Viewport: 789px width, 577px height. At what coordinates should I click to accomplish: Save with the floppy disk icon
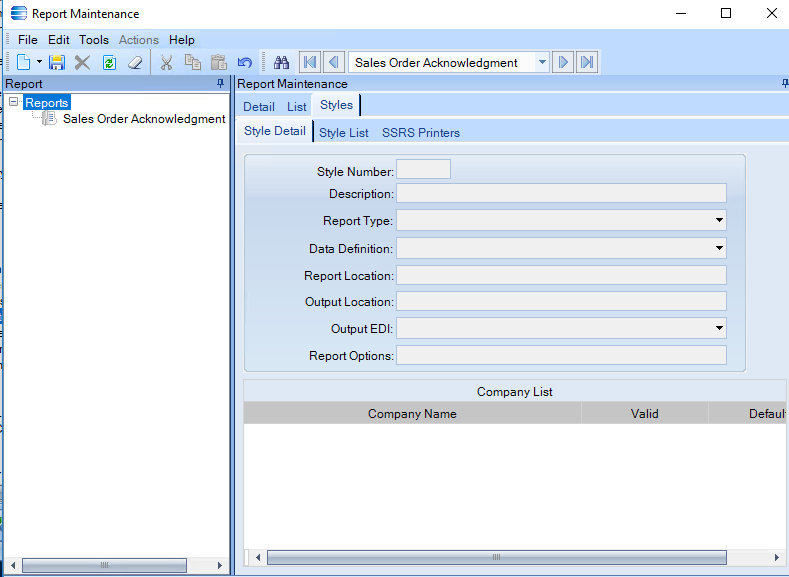(57, 62)
